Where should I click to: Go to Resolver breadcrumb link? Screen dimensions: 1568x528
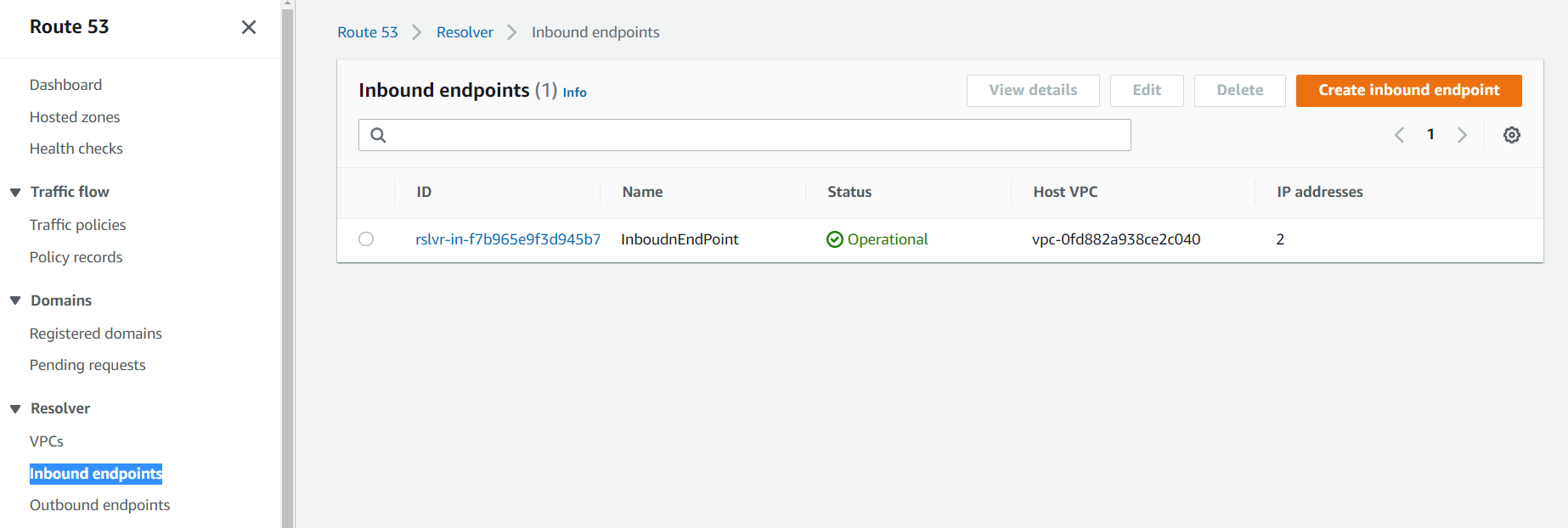[465, 32]
